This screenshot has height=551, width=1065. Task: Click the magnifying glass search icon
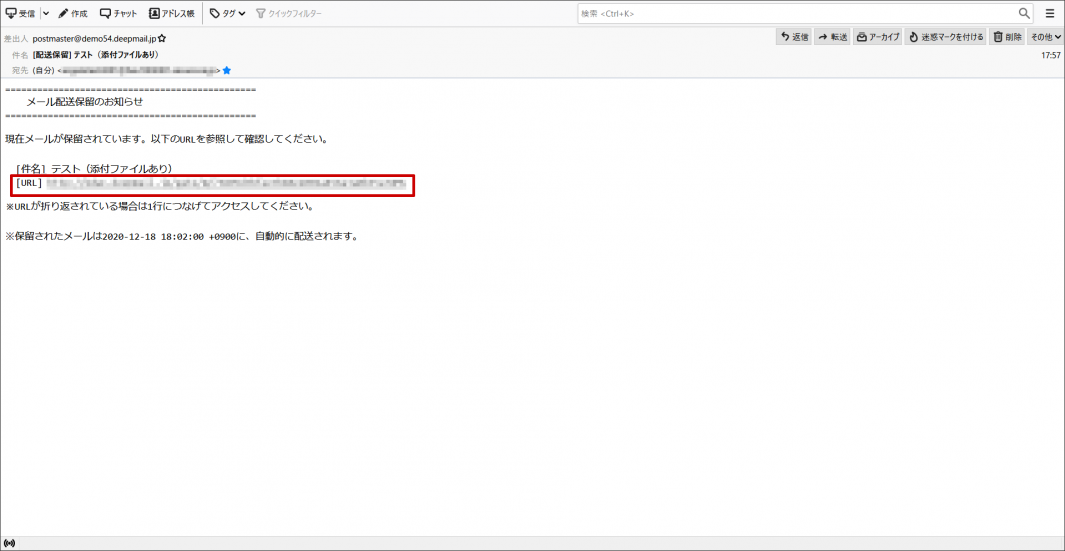(x=1024, y=13)
